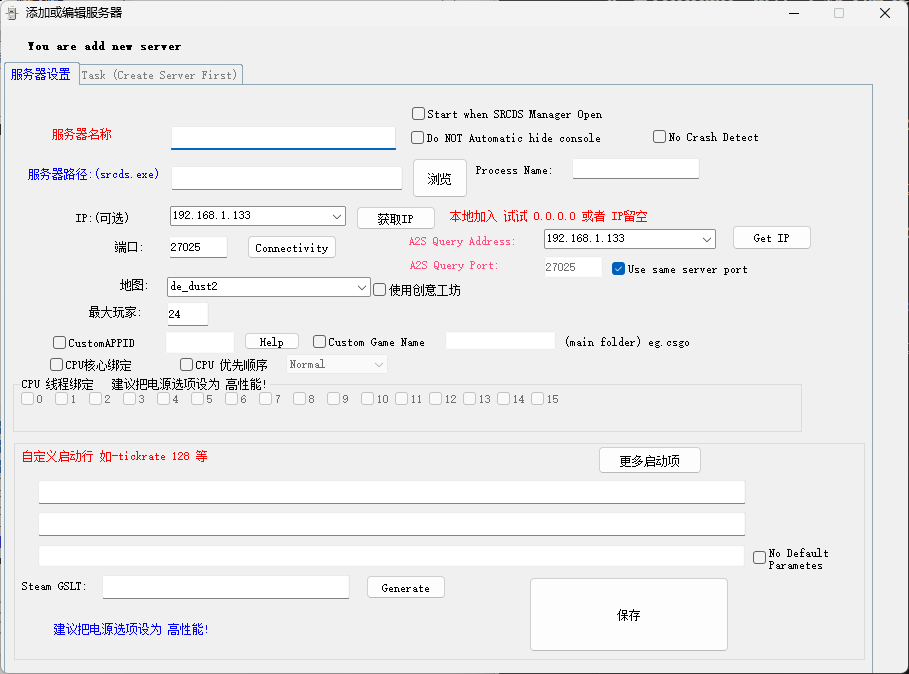
Task: Enable No Default Parametes
Action: tap(759, 557)
